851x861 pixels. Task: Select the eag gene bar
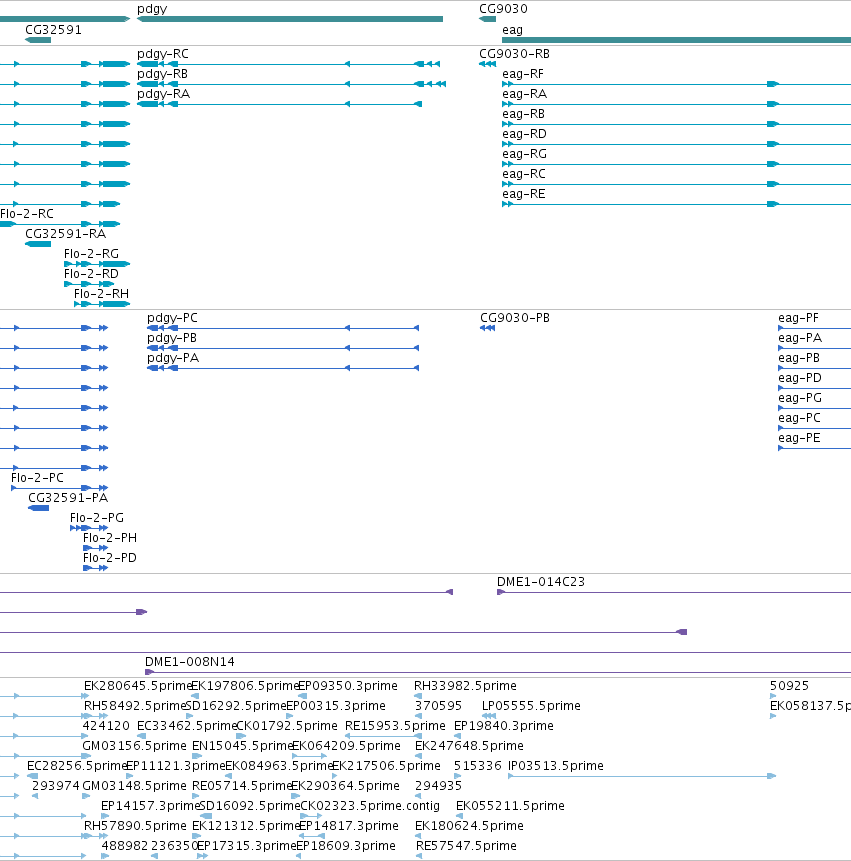[x=676, y=40]
